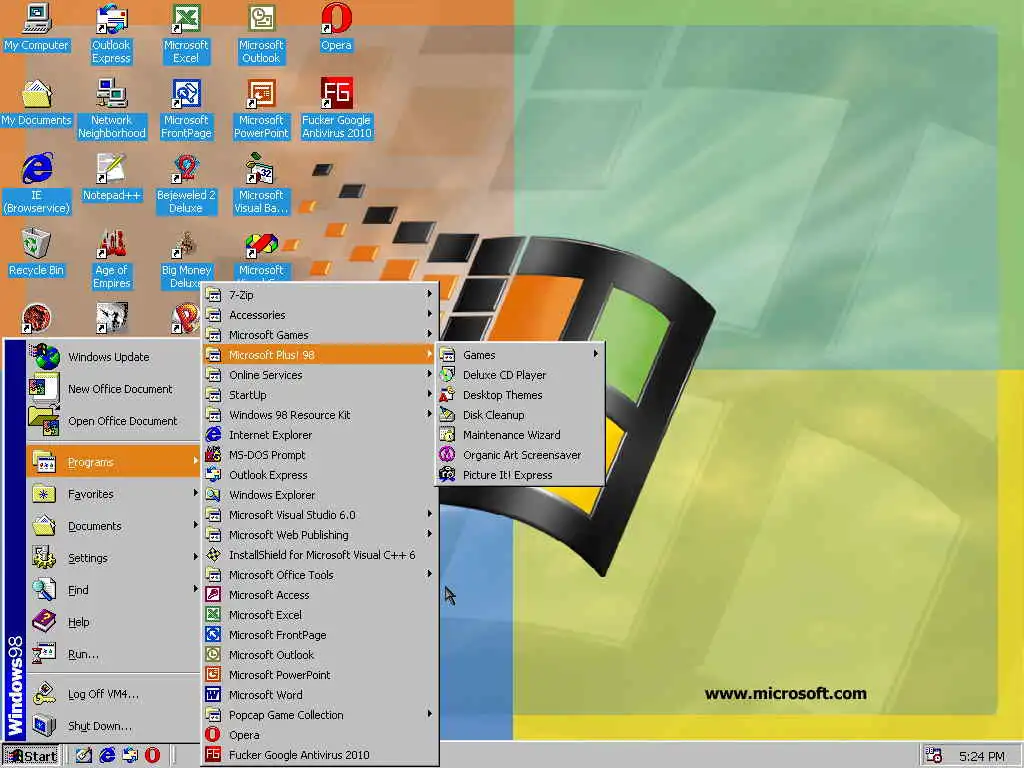Select Network Neighborhood desktop icon

pyautogui.click(x=112, y=109)
